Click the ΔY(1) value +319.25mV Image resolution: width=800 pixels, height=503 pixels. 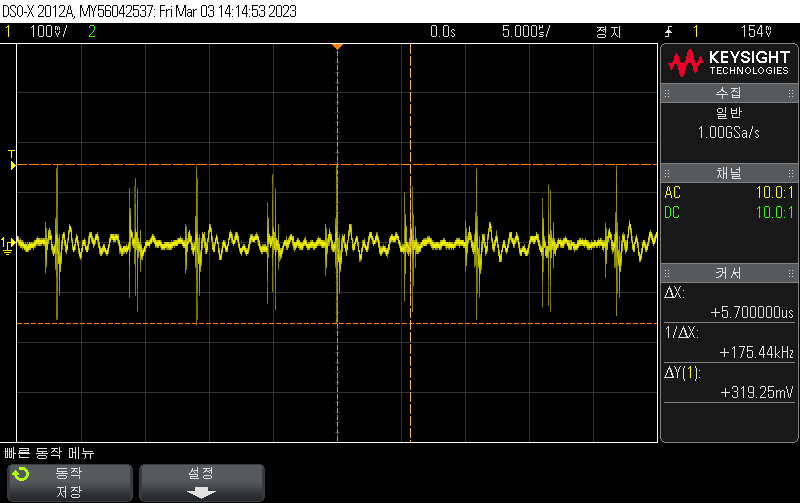(757, 392)
